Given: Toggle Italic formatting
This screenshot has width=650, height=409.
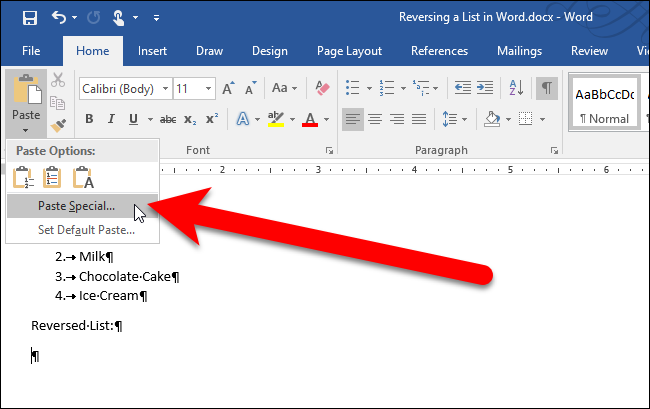Looking at the screenshot, I should coord(109,120).
